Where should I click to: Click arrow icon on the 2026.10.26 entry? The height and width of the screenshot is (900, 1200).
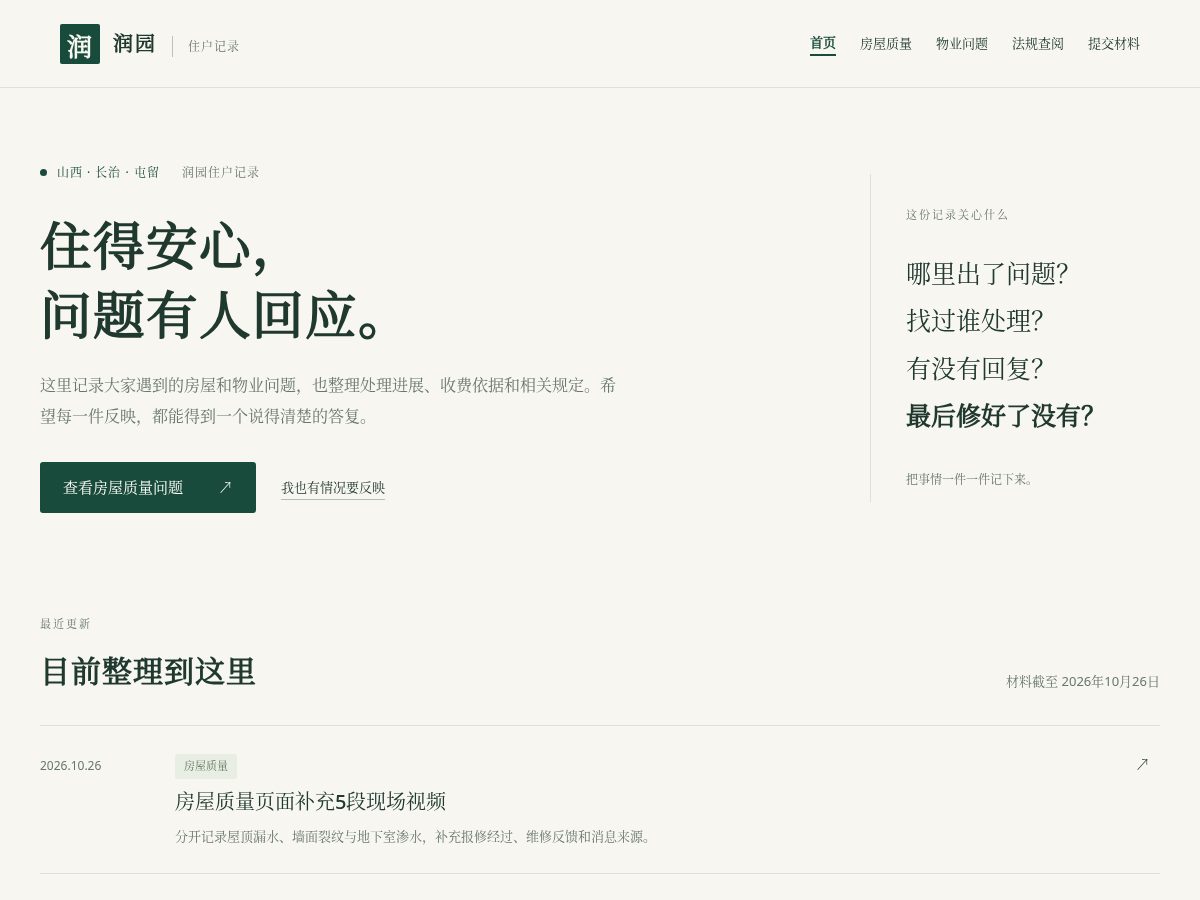(x=1142, y=764)
